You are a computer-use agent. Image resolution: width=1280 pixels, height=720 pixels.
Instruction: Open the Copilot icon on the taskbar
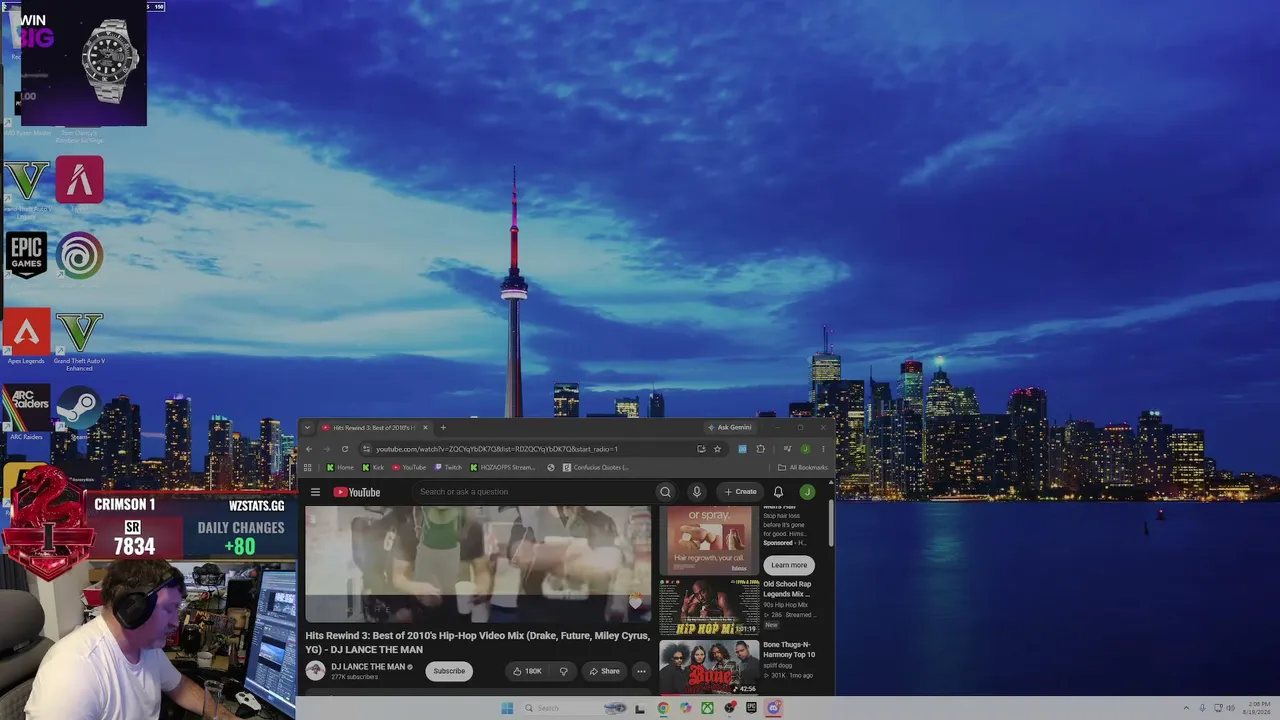click(685, 708)
